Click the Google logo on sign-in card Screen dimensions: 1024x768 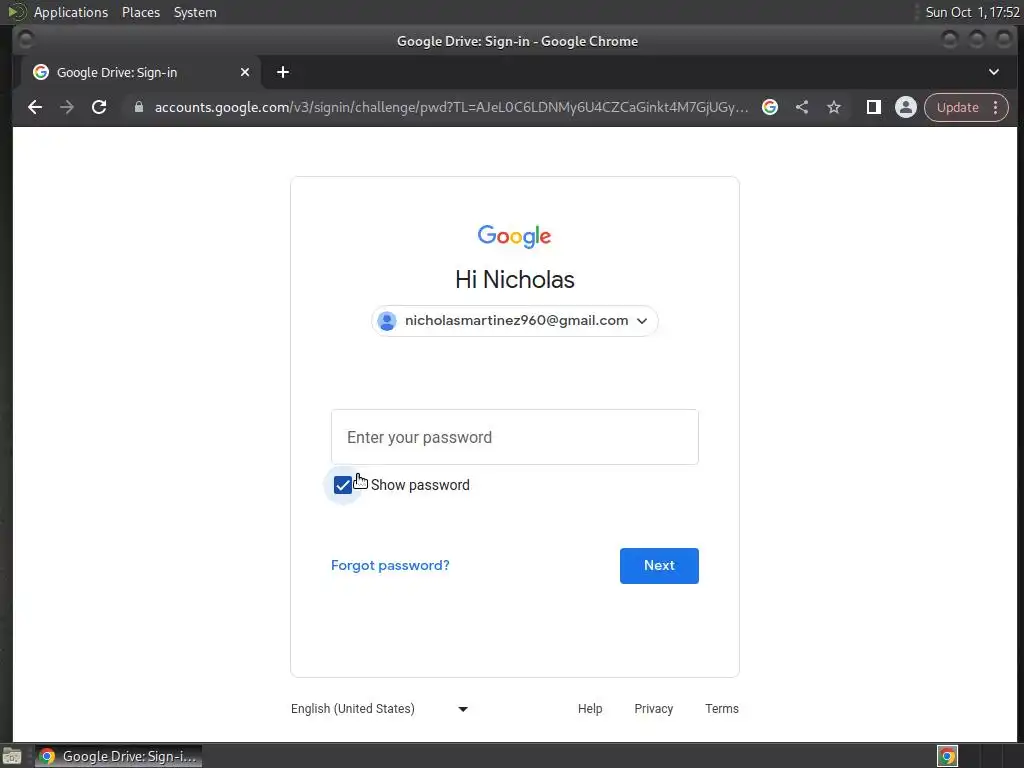[515, 236]
